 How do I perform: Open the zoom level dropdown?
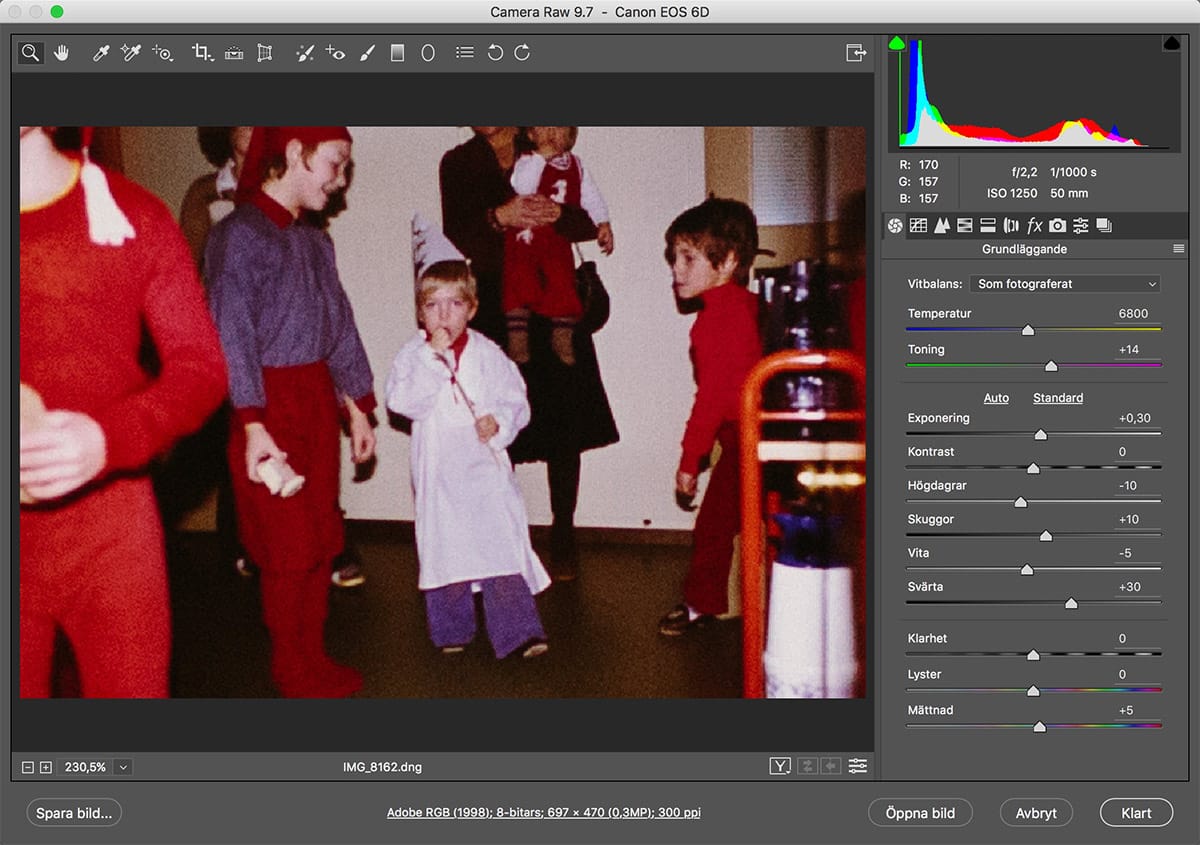tap(123, 767)
